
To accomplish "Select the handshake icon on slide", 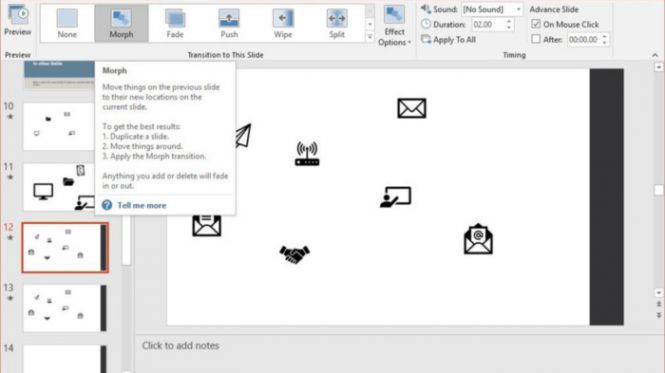I will click(x=294, y=254).
